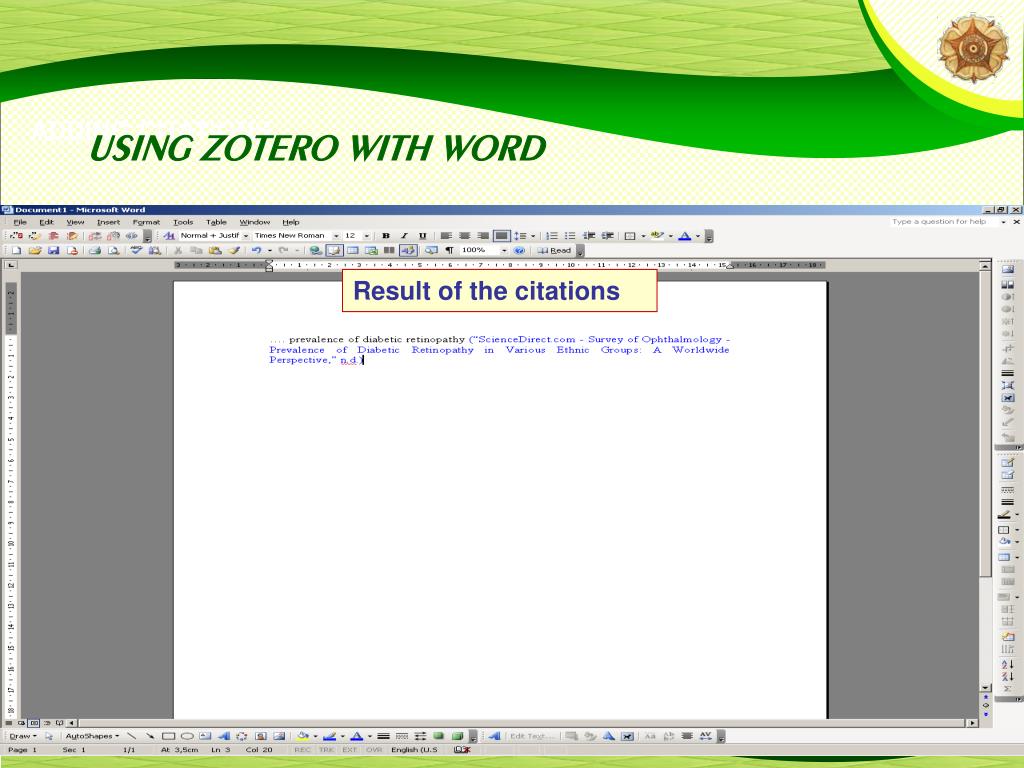The height and width of the screenshot is (768, 1024).
Task: Click the Spelling and Grammar check icon
Action: coord(136,250)
